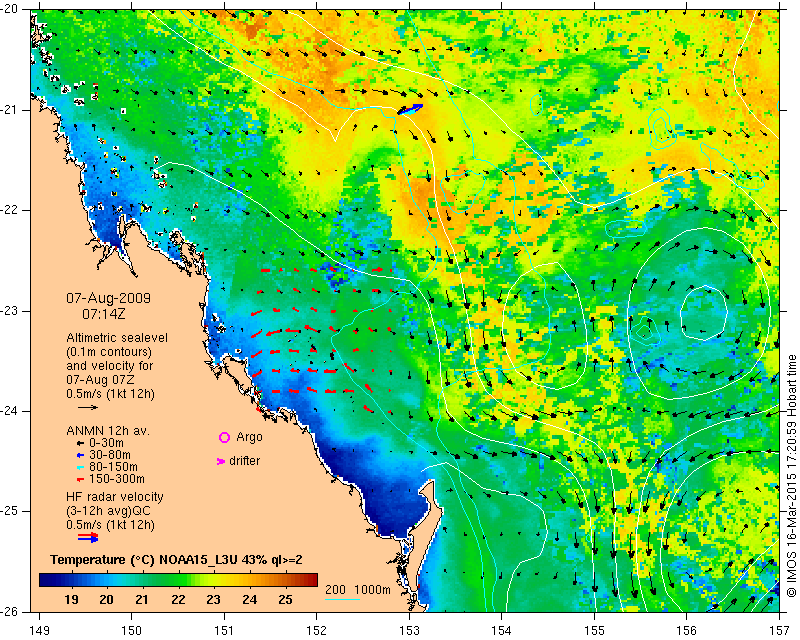Click the cyan 200m isobath legend line

pos(342,599)
